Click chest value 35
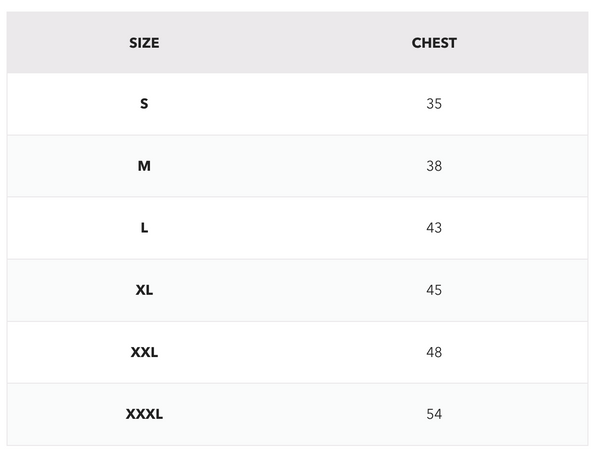This screenshot has height=458, width=600. [434, 104]
